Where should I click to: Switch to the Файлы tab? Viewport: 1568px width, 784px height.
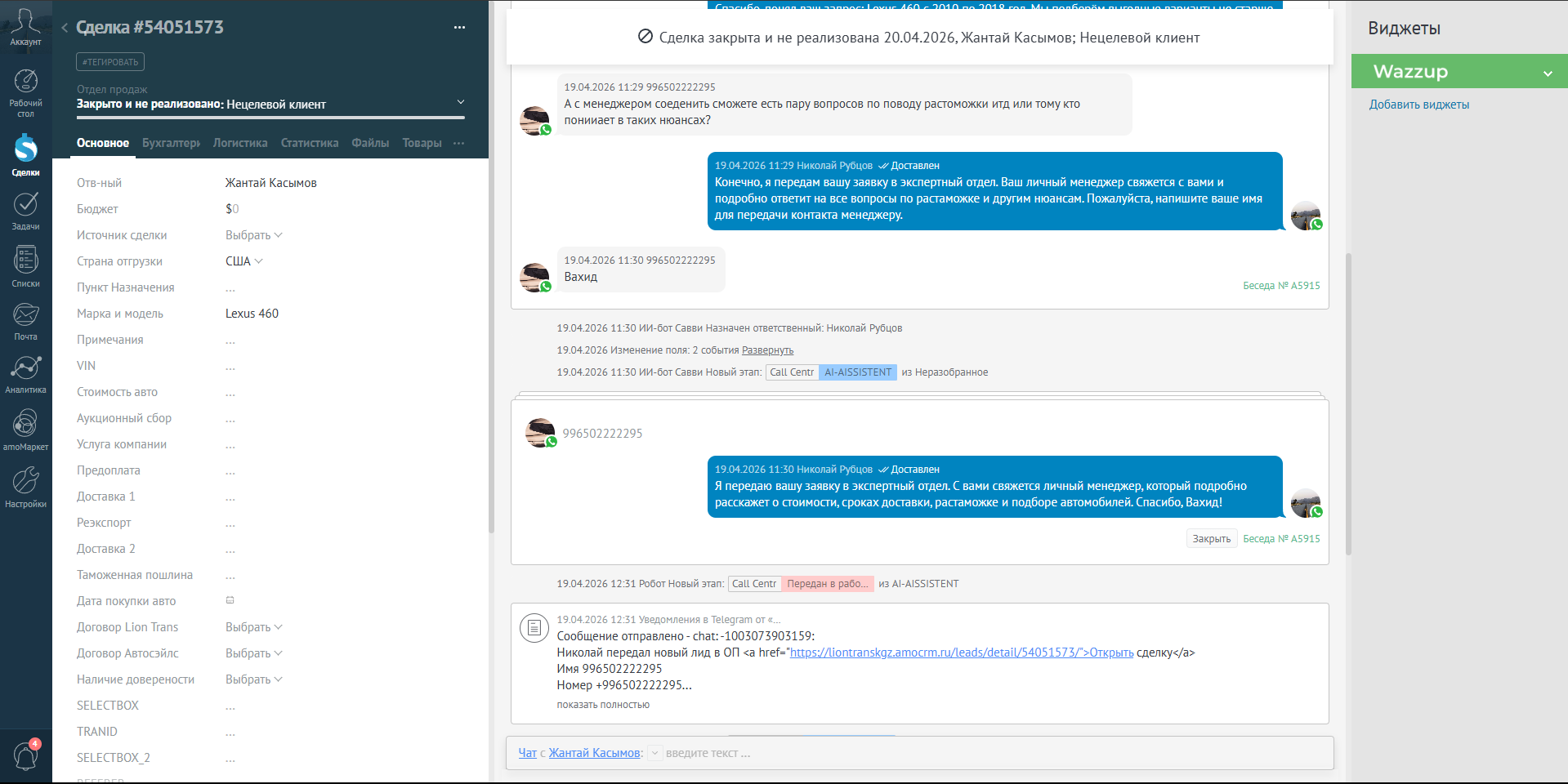370,143
